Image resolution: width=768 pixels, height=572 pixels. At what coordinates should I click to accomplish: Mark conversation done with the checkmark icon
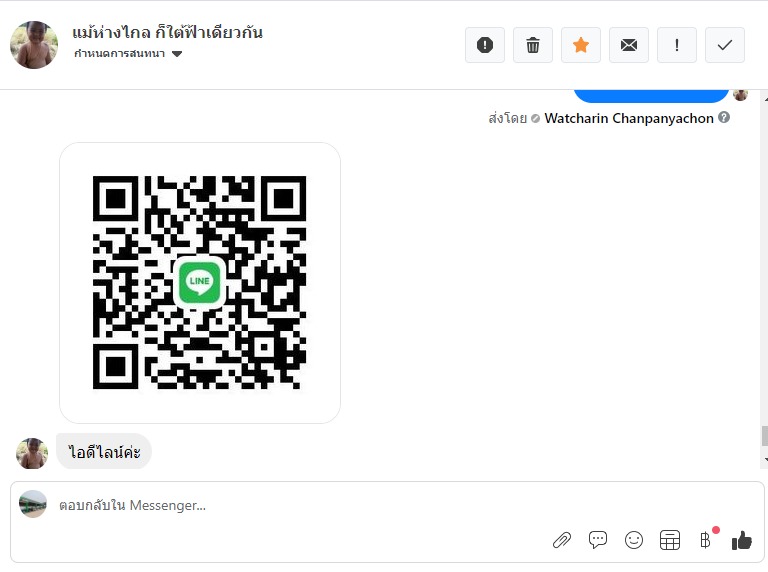[x=725, y=45]
